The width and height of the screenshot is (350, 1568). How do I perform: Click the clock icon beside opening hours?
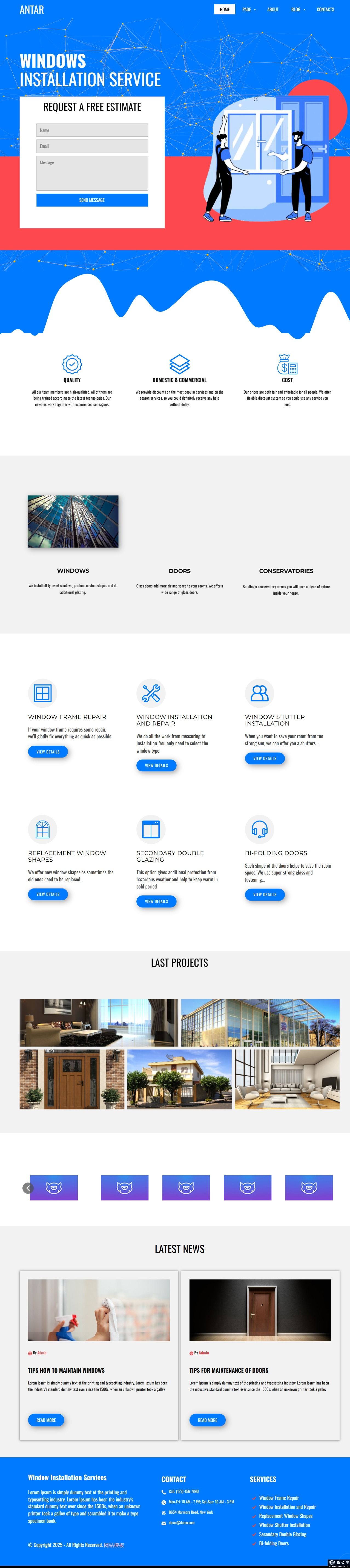pos(164,1502)
